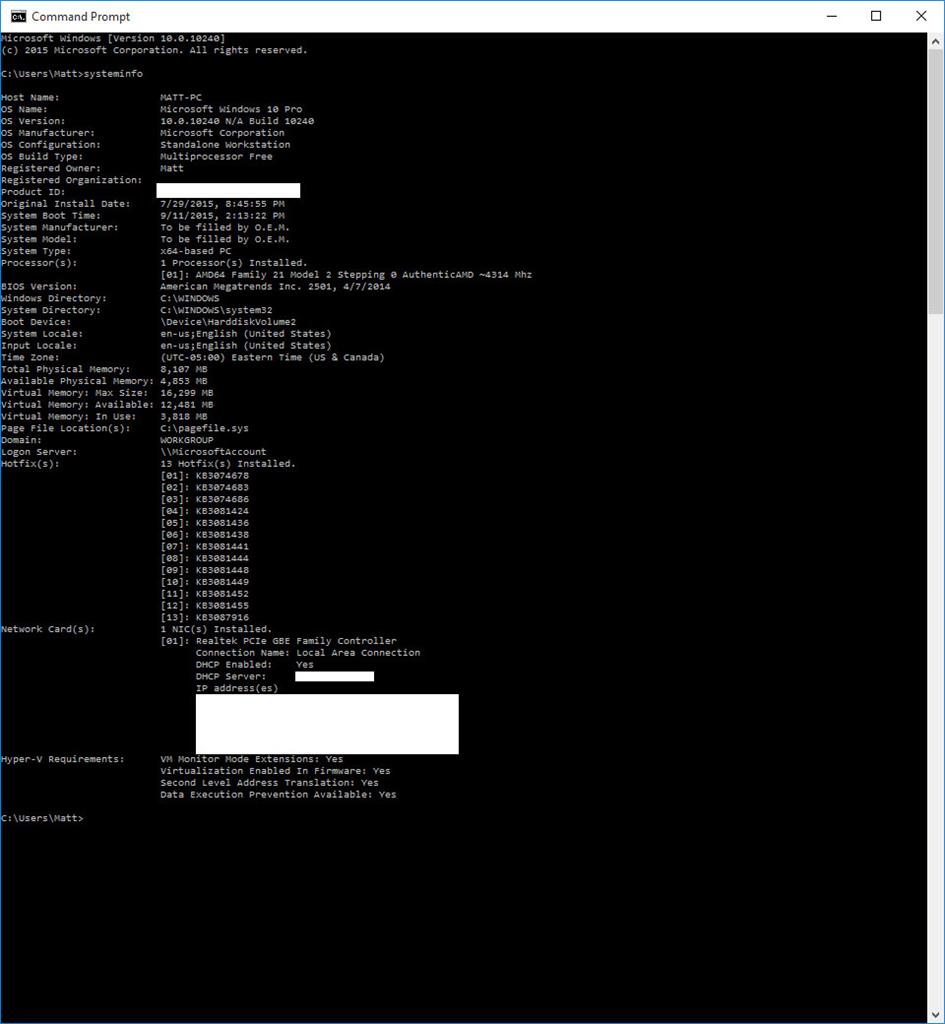This screenshot has height=1024, width=945.
Task: Click logon server '\\MicrosoftAccount'
Action: (213, 451)
